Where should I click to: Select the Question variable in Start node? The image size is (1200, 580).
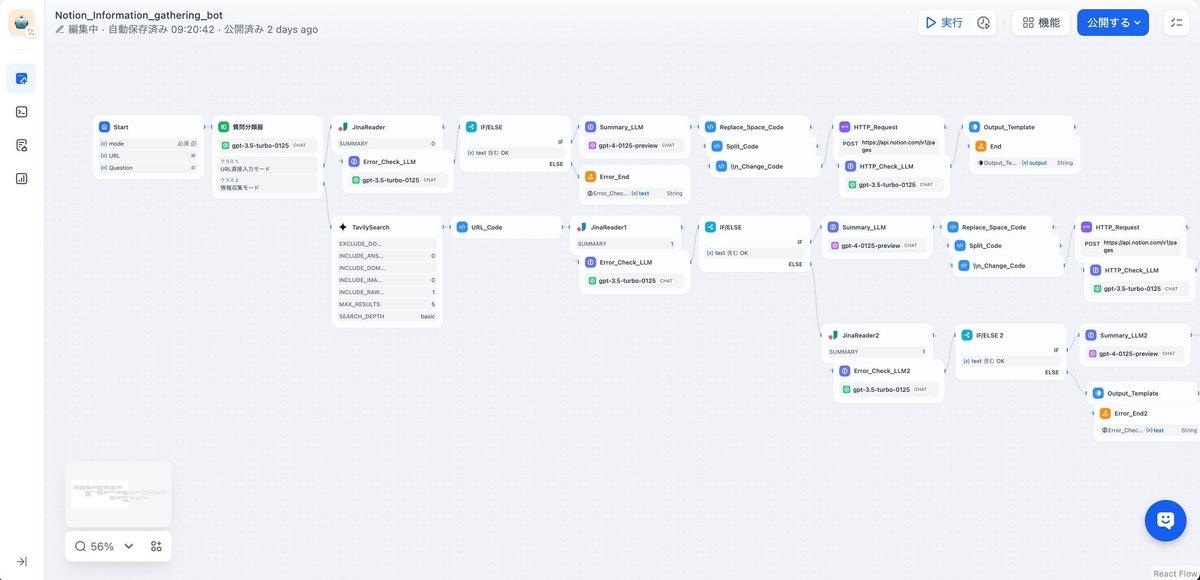148,168
